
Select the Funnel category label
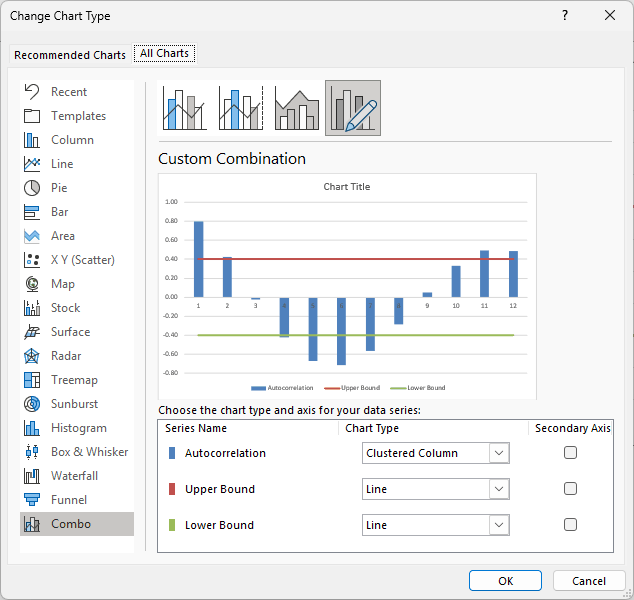click(69, 500)
